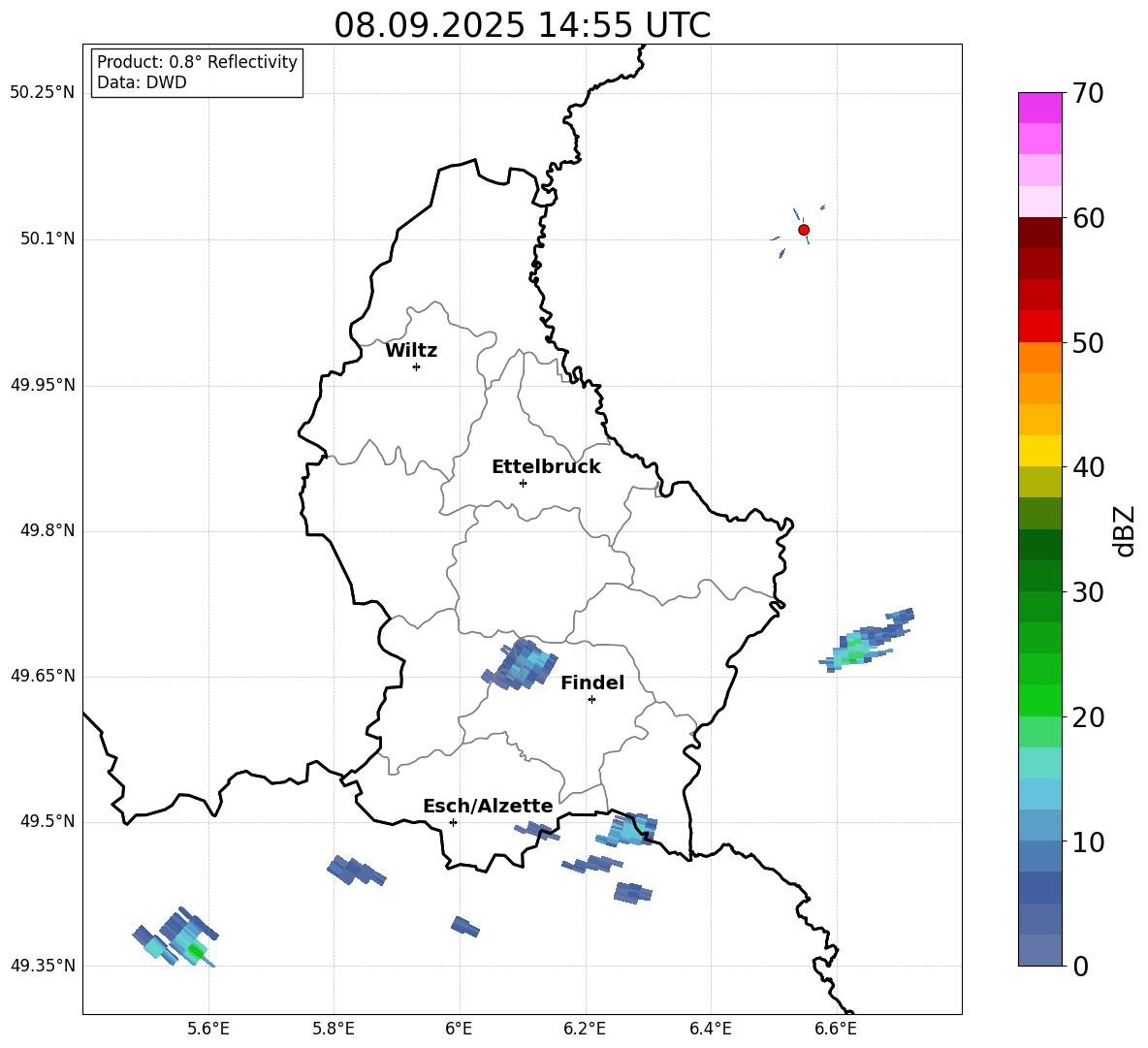Click the Wiltz location cross marker
The width and height of the screenshot is (1148, 1048).
click(417, 366)
